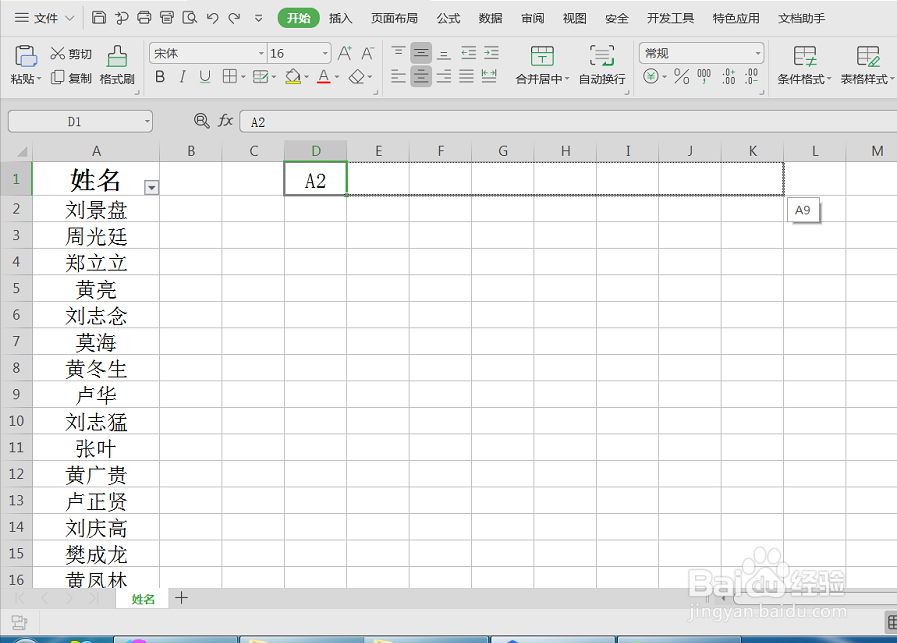
Task: Copy selection with the 复制 button
Action: click(71, 78)
